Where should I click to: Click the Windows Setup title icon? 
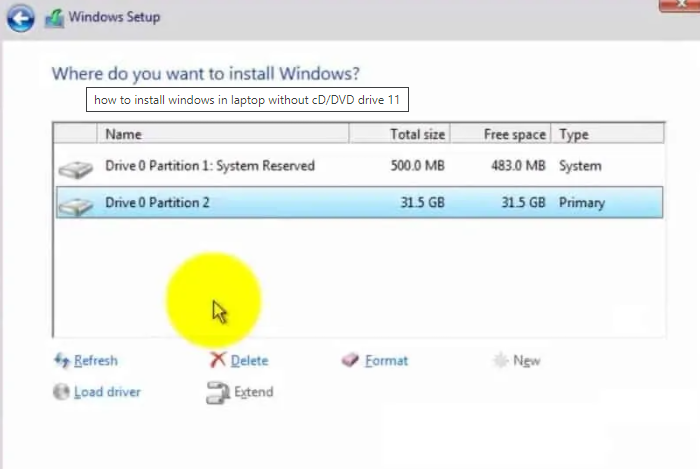(x=54, y=18)
